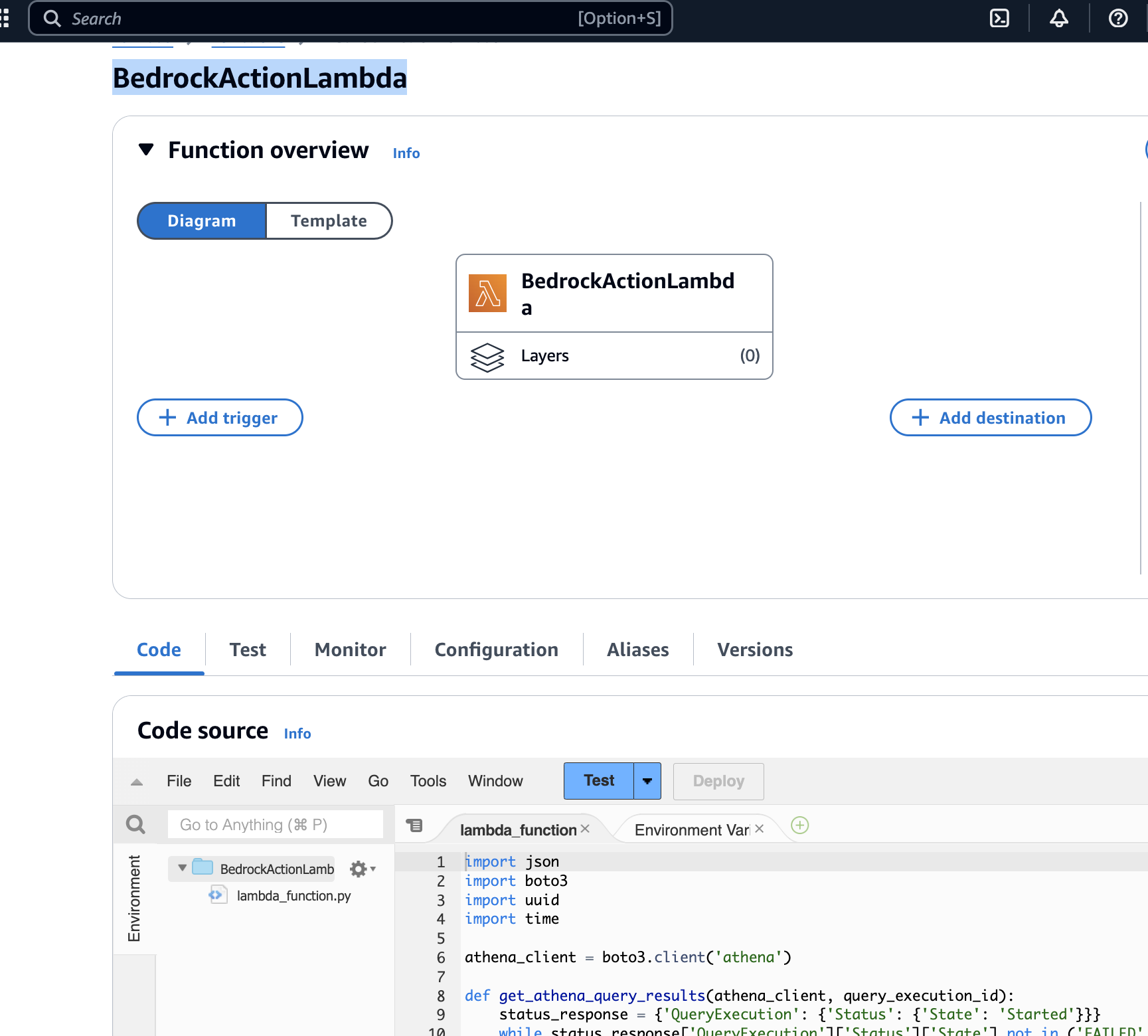The image size is (1148, 1036).
Task: Click the file search magnifier icon
Action: (x=135, y=825)
